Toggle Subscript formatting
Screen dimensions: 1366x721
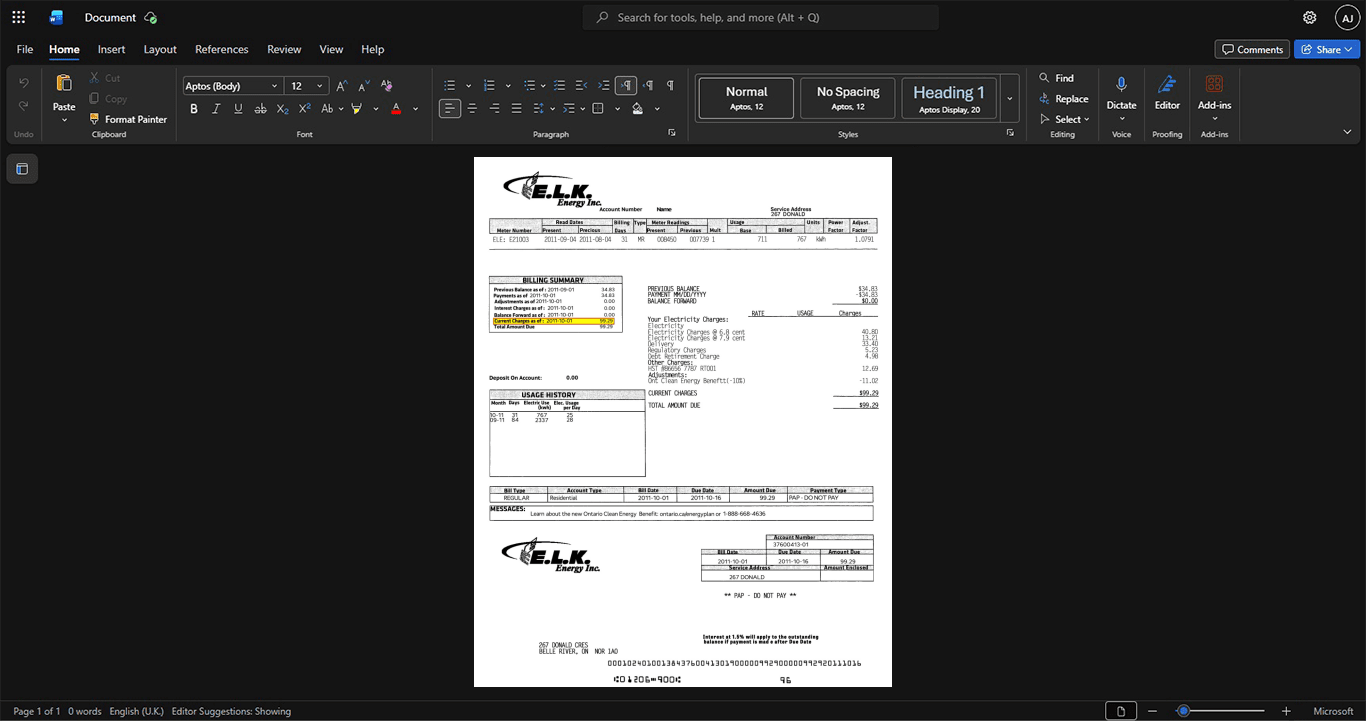point(282,108)
